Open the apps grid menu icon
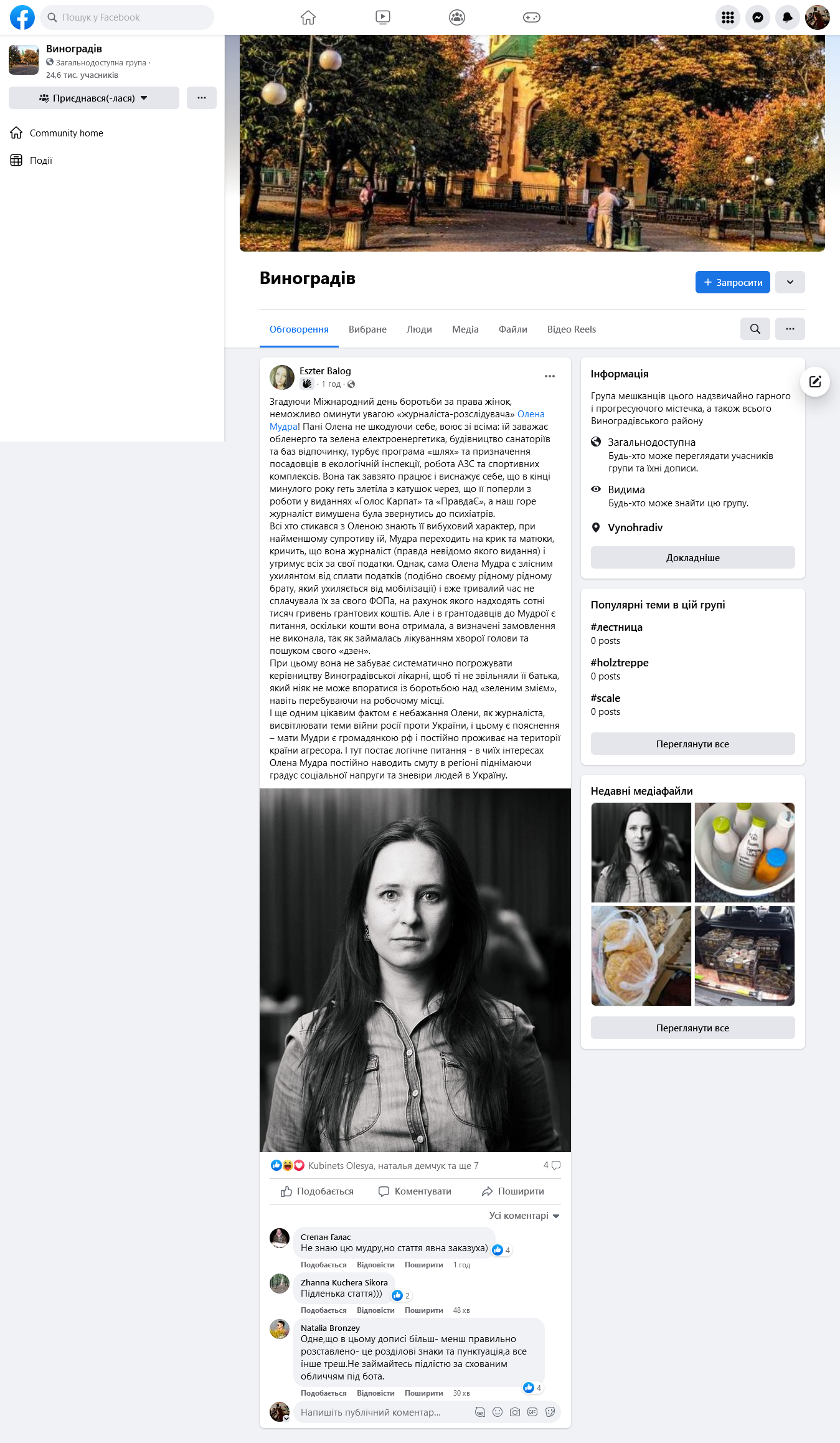Image resolution: width=840 pixels, height=1443 pixels. coord(728,17)
